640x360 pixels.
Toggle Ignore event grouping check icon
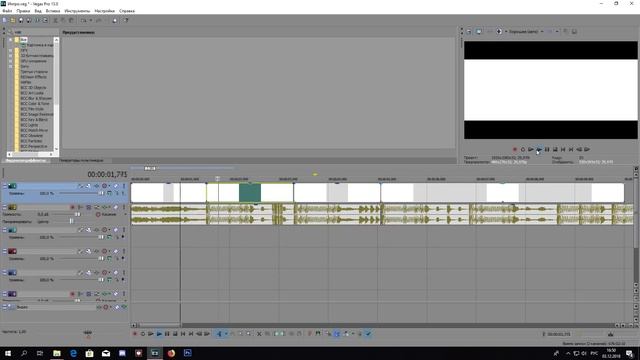(x=368, y=334)
